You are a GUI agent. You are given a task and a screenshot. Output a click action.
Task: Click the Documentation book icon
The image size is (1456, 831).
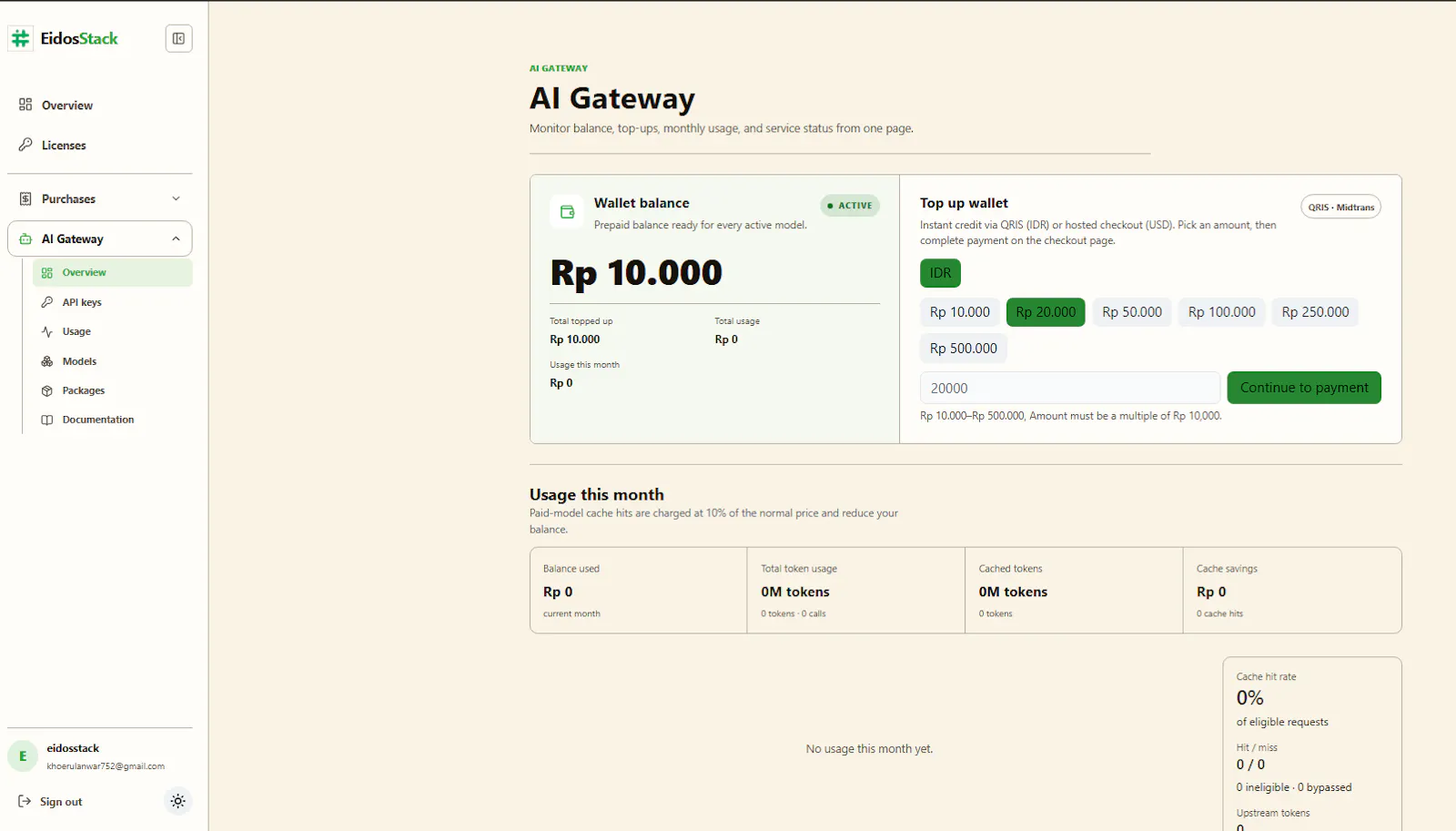pos(47,420)
